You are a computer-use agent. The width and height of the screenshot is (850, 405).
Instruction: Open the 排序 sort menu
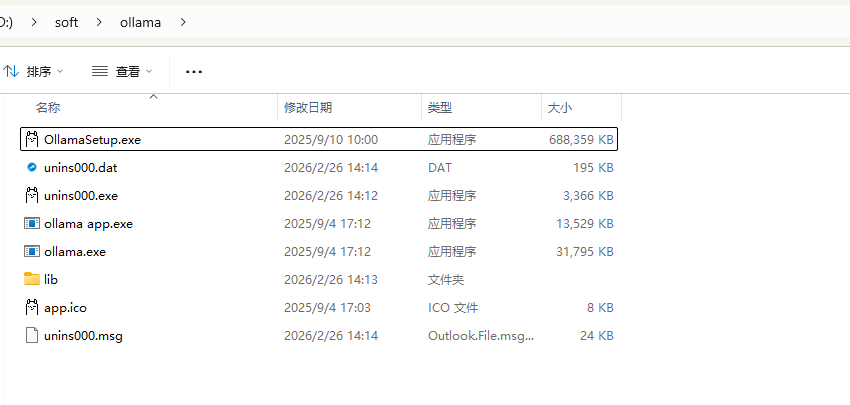(34, 71)
